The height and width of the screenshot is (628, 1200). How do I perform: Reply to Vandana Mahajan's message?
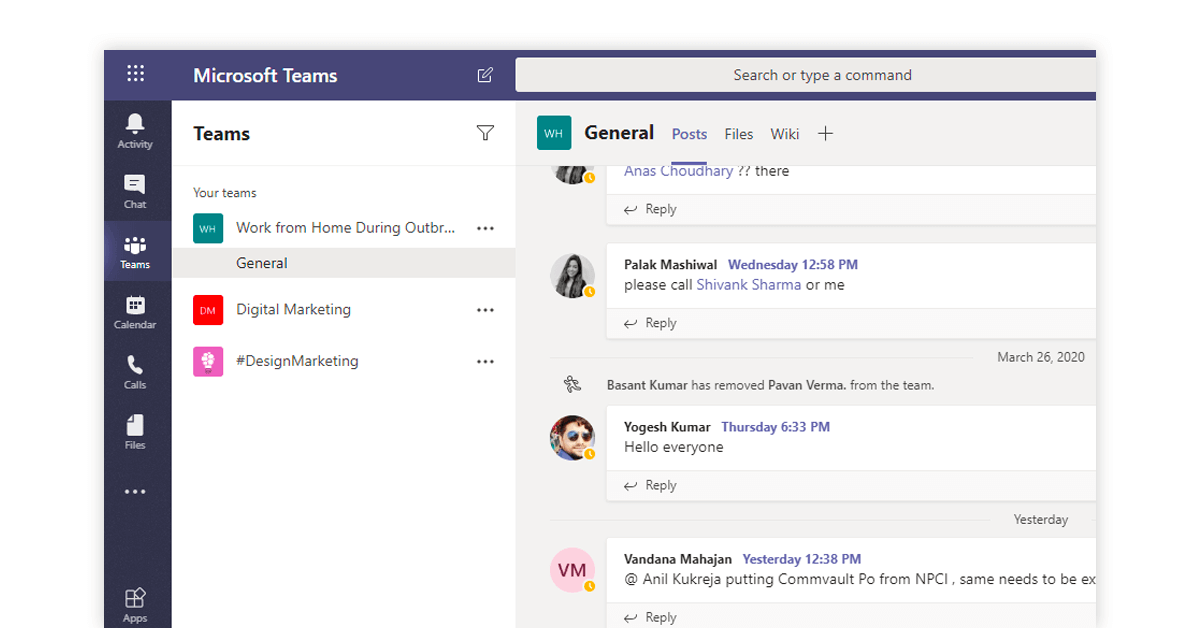point(651,617)
